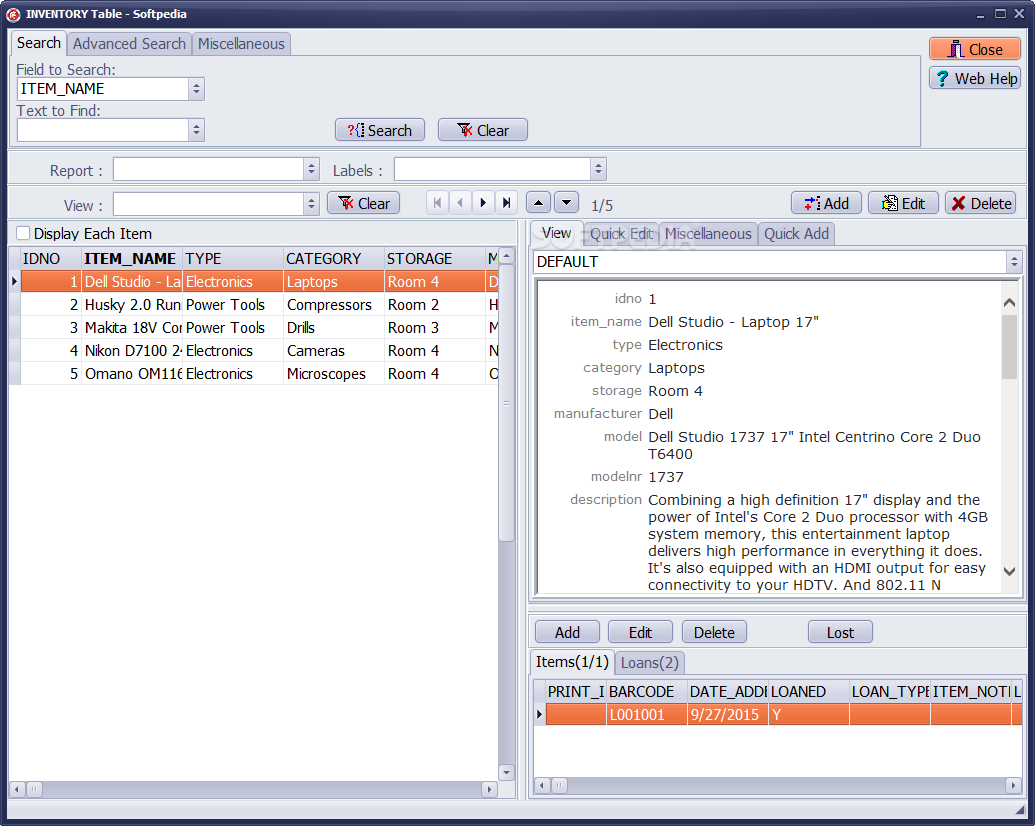Open top Miscellaneous search tab
This screenshot has width=1035, height=826.
241,44
